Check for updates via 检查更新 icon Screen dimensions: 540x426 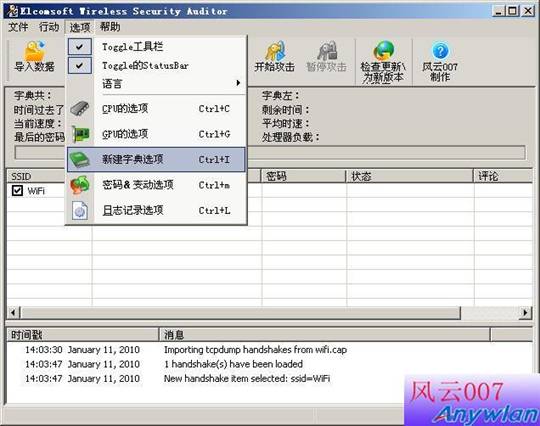383,51
